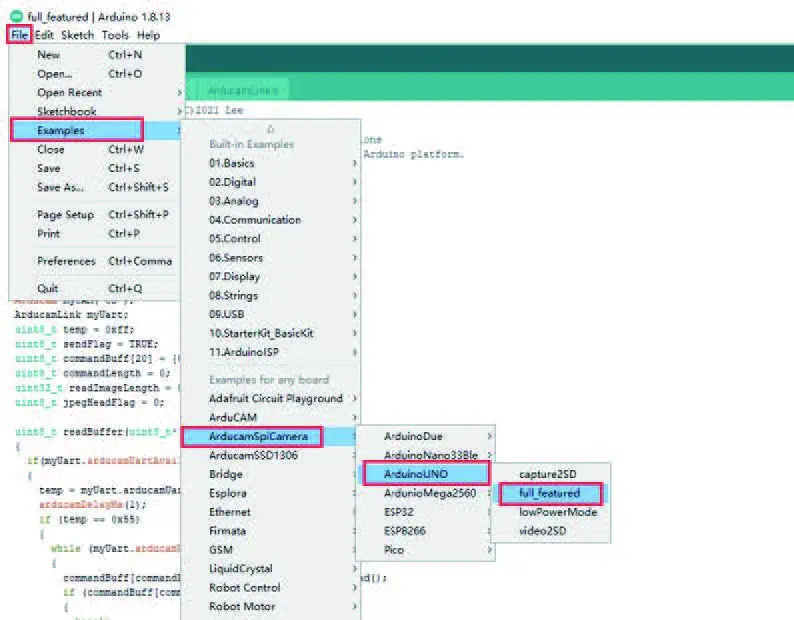
Task: Open the lowPowerMode example sketch
Action: [x=551, y=512]
